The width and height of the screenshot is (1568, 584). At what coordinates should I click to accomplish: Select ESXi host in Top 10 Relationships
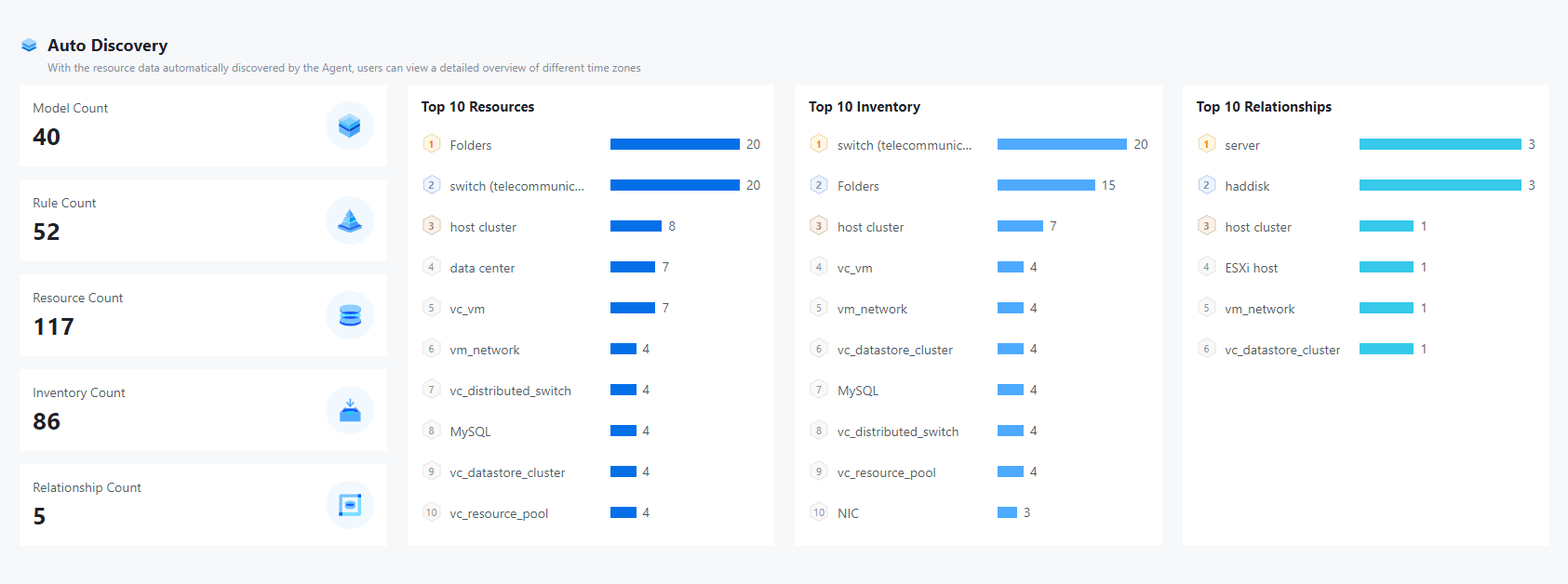[1252, 268]
